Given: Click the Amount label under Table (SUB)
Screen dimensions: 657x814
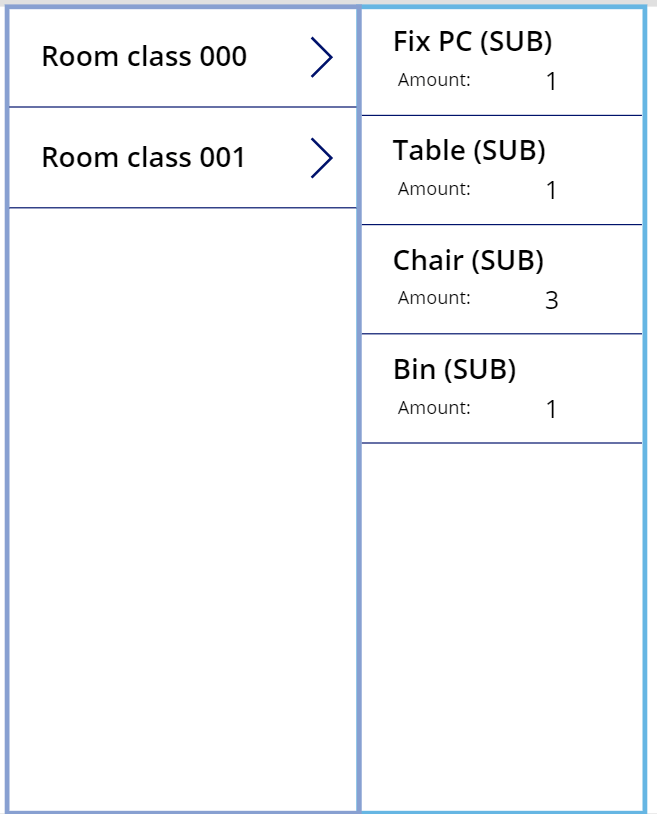Looking at the screenshot, I should point(434,189).
